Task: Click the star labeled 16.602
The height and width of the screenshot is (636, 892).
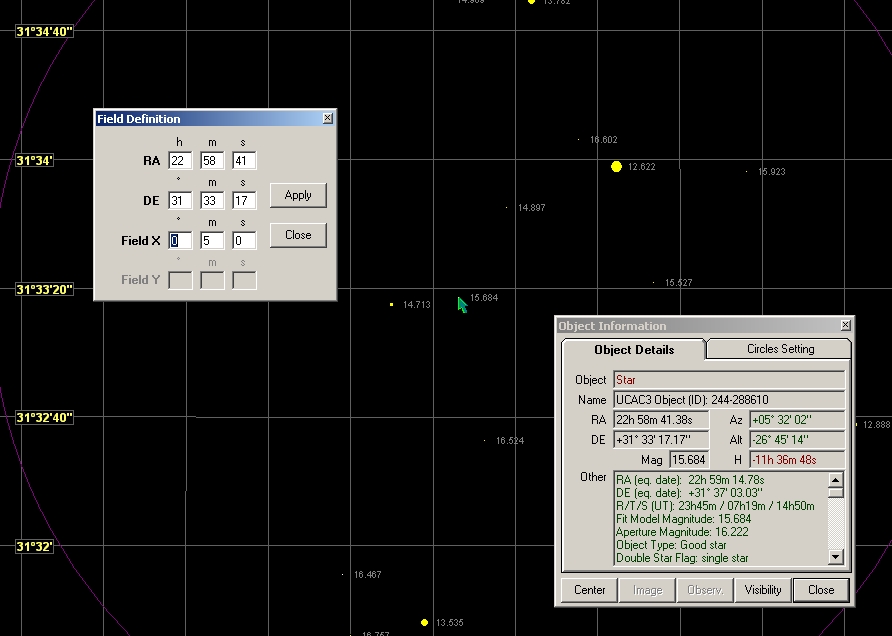Action: coord(579,139)
